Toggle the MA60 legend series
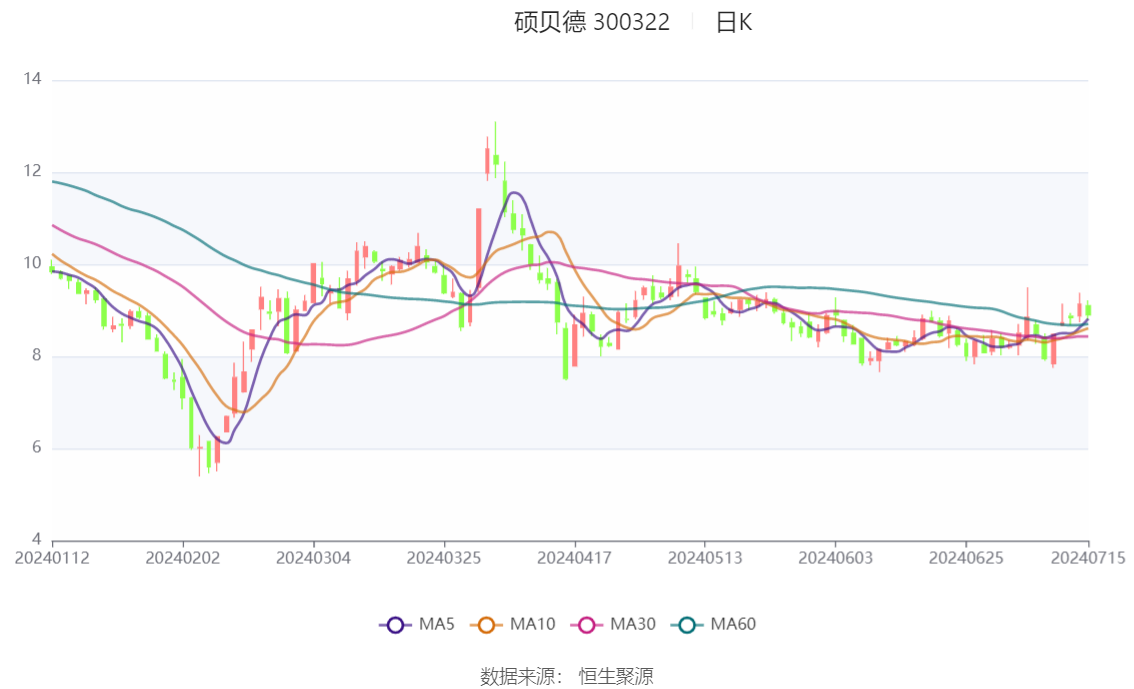 point(714,624)
